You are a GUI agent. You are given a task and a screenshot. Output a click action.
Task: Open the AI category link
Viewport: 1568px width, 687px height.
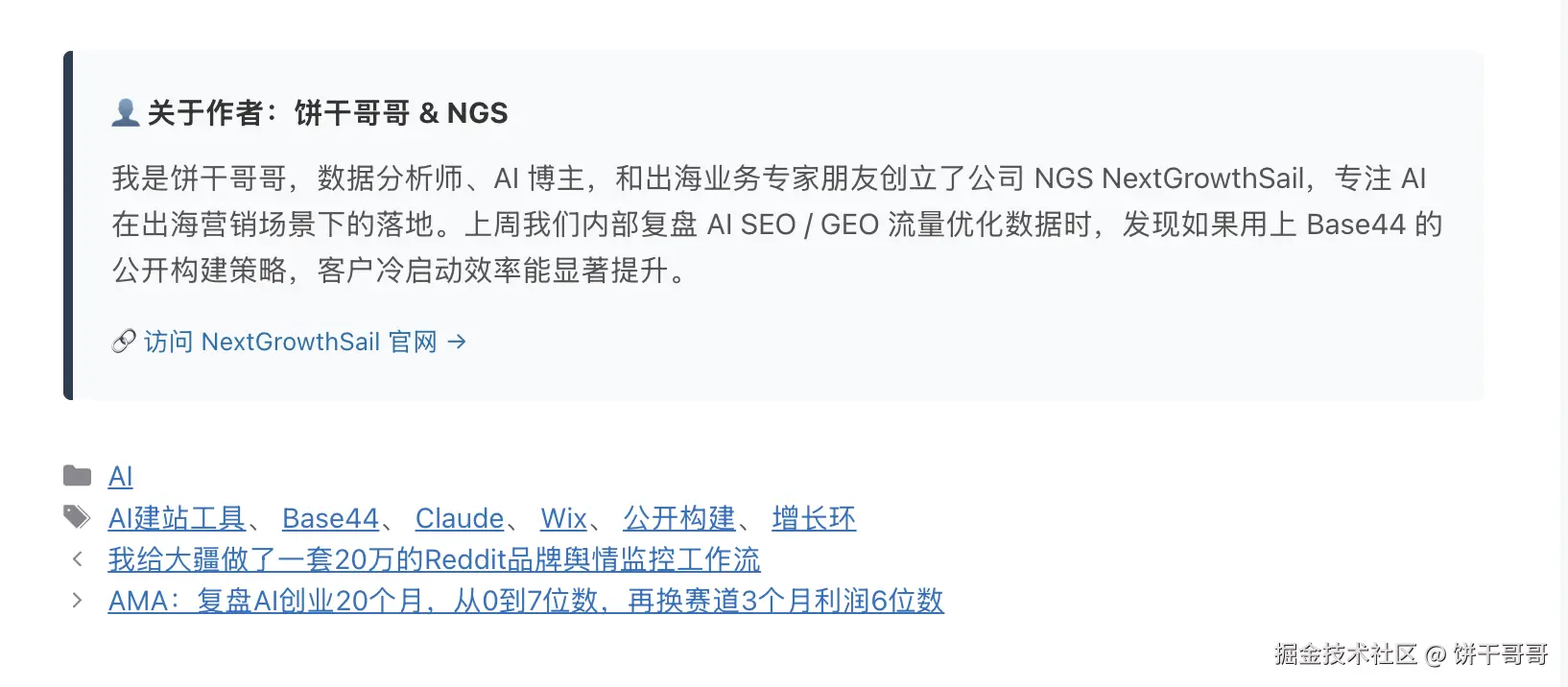pyautogui.click(x=121, y=476)
